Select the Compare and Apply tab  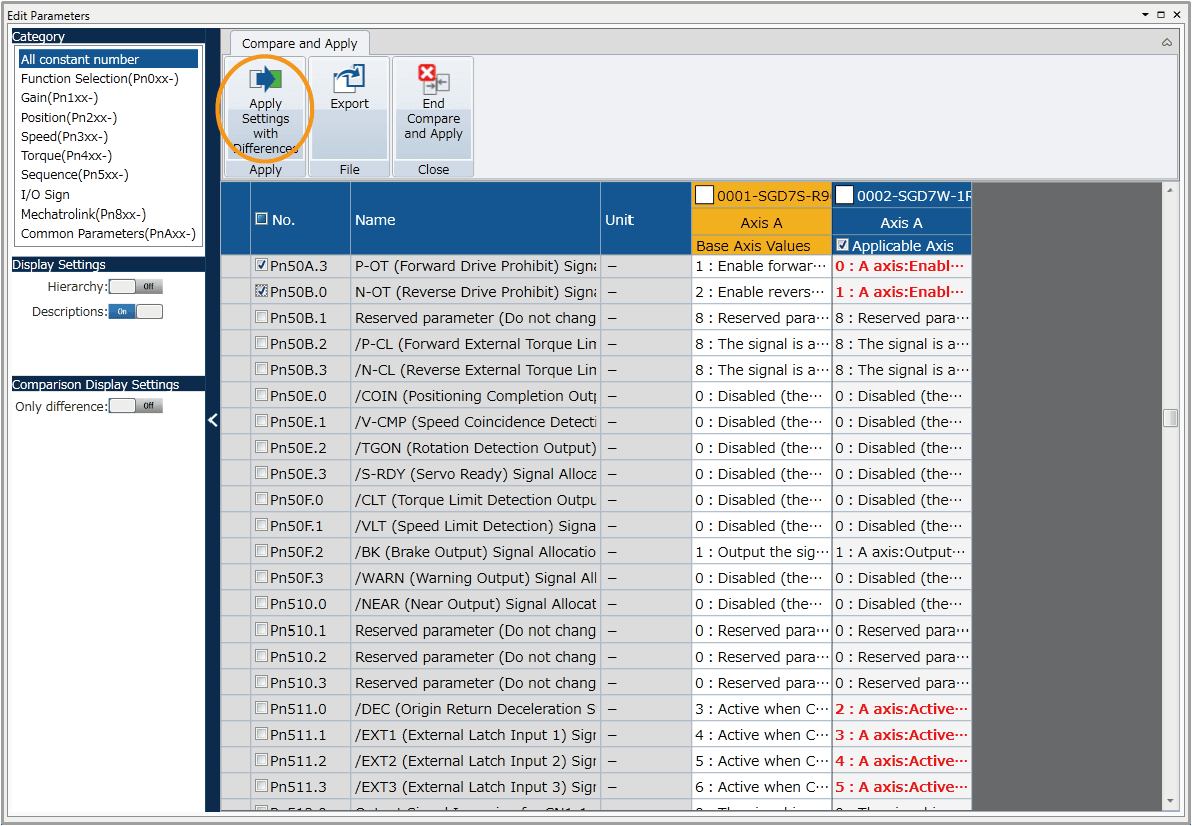[300, 43]
